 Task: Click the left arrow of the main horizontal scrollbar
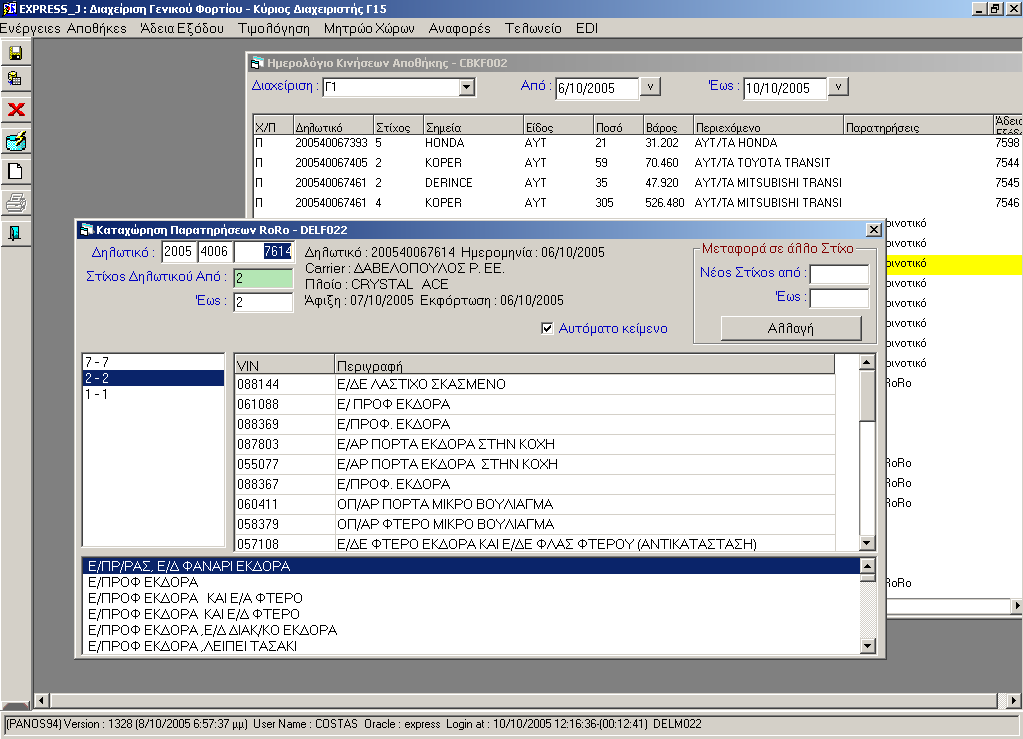[42, 701]
